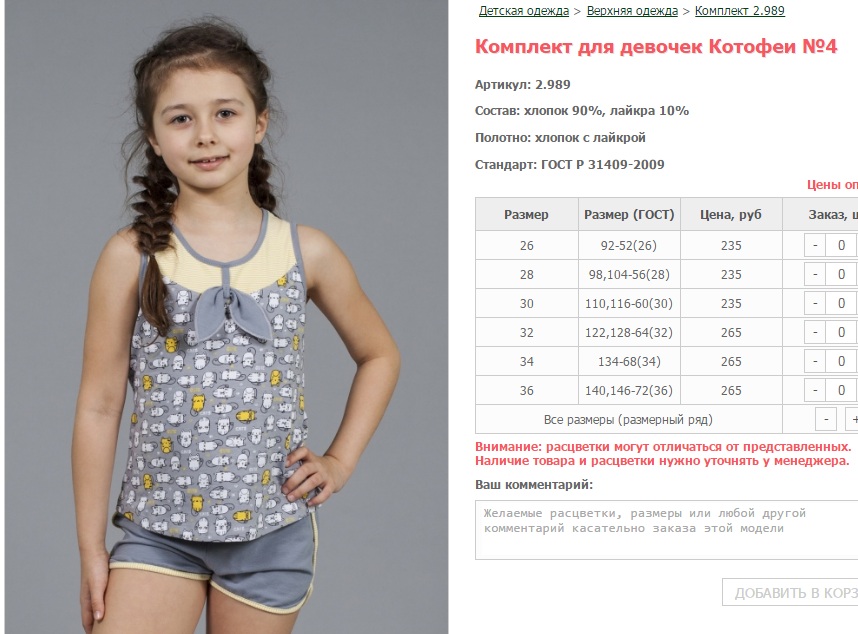Decrease quantity for size 30
Image resolution: width=858 pixels, height=634 pixels.
pyautogui.click(x=815, y=303)
